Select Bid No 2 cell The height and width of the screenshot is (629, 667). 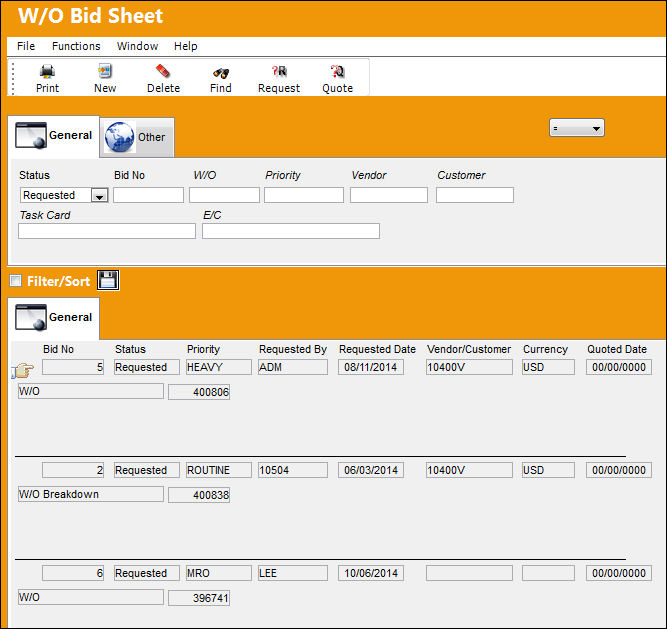[x=73, y=470]
